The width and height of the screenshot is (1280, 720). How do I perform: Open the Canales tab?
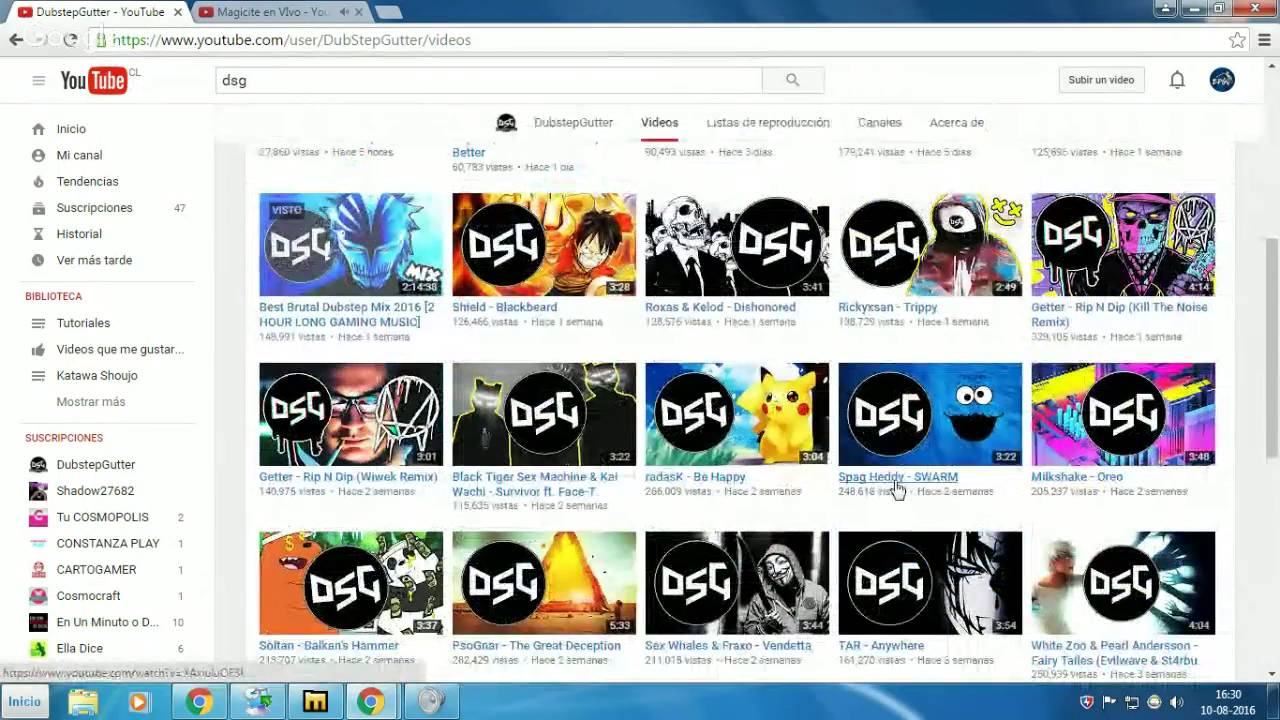click(x=880, y=122)
